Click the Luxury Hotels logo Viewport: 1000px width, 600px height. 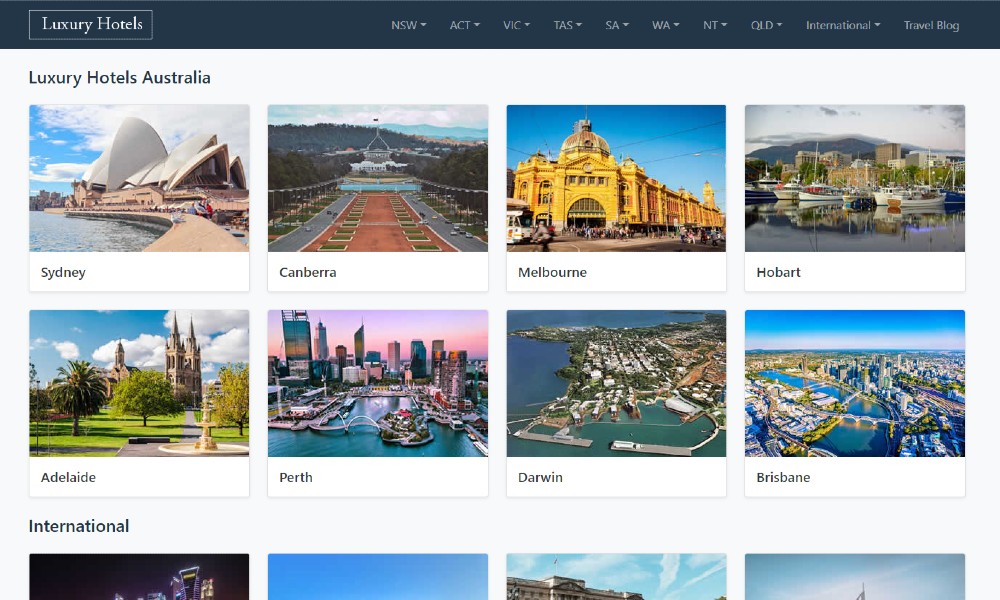point(91,25)
